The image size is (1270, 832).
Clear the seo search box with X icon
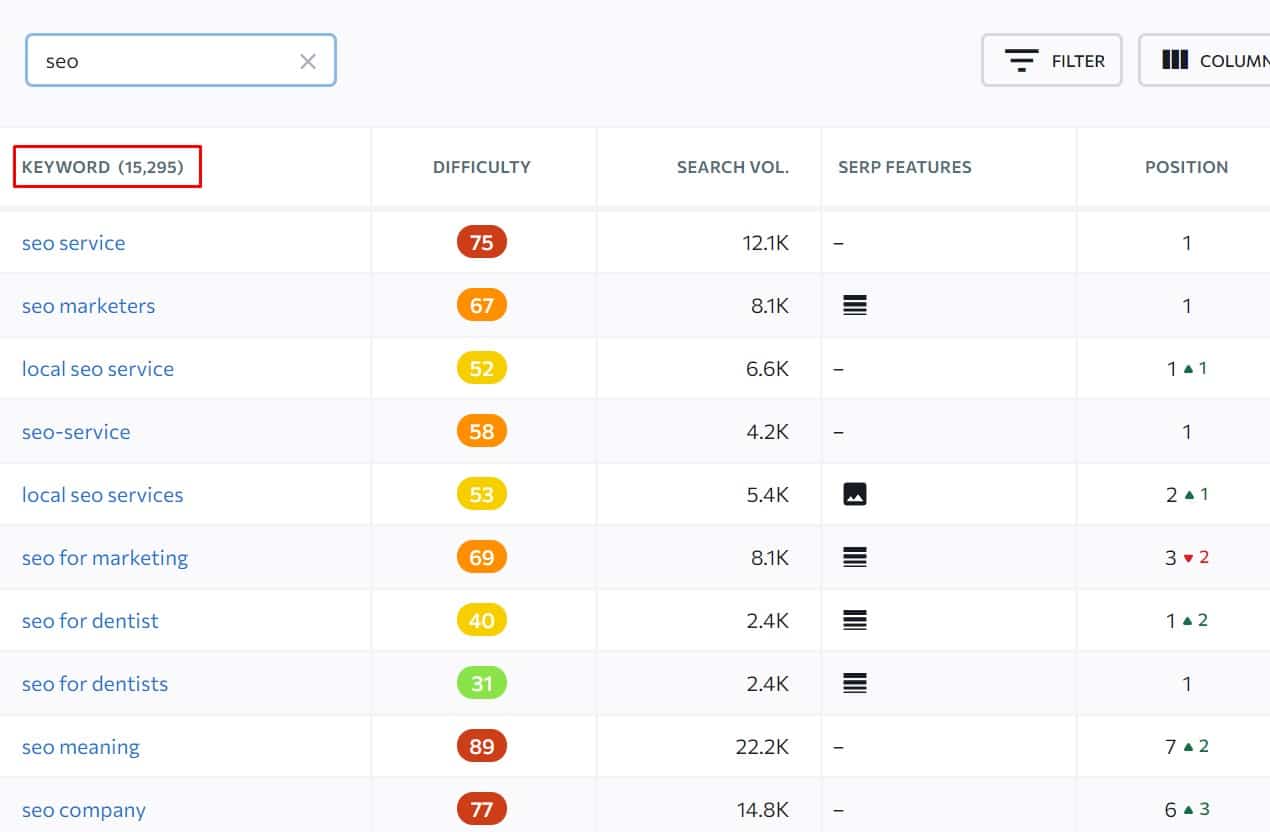[308, 61]
